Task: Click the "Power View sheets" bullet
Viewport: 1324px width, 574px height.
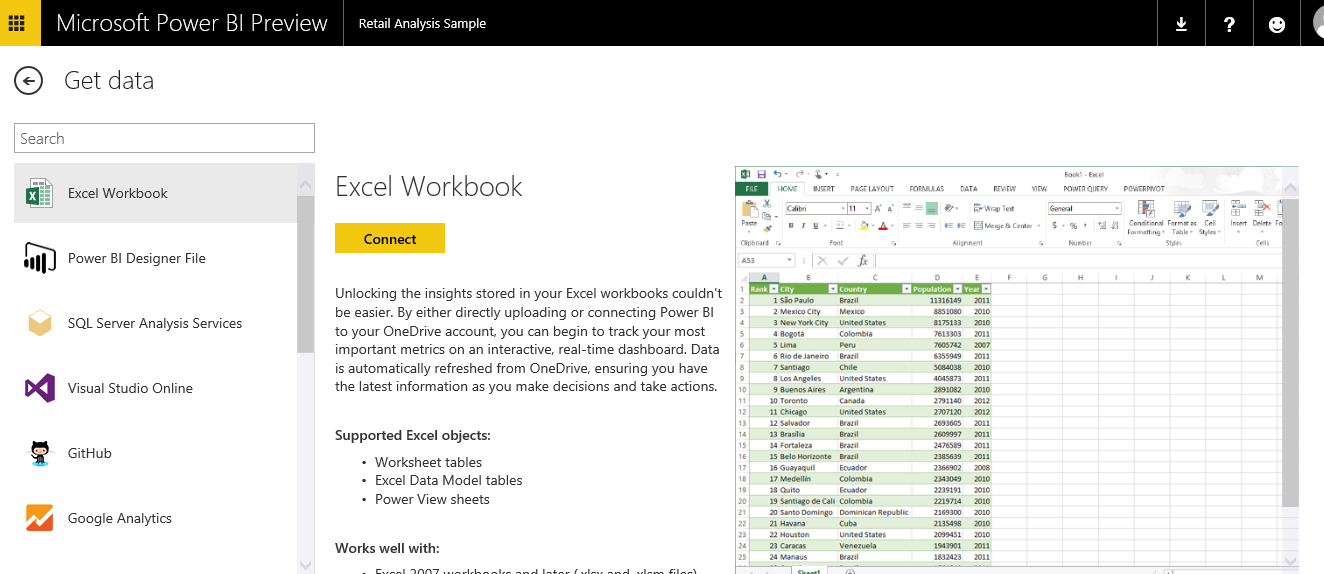Action: (432, 499)
